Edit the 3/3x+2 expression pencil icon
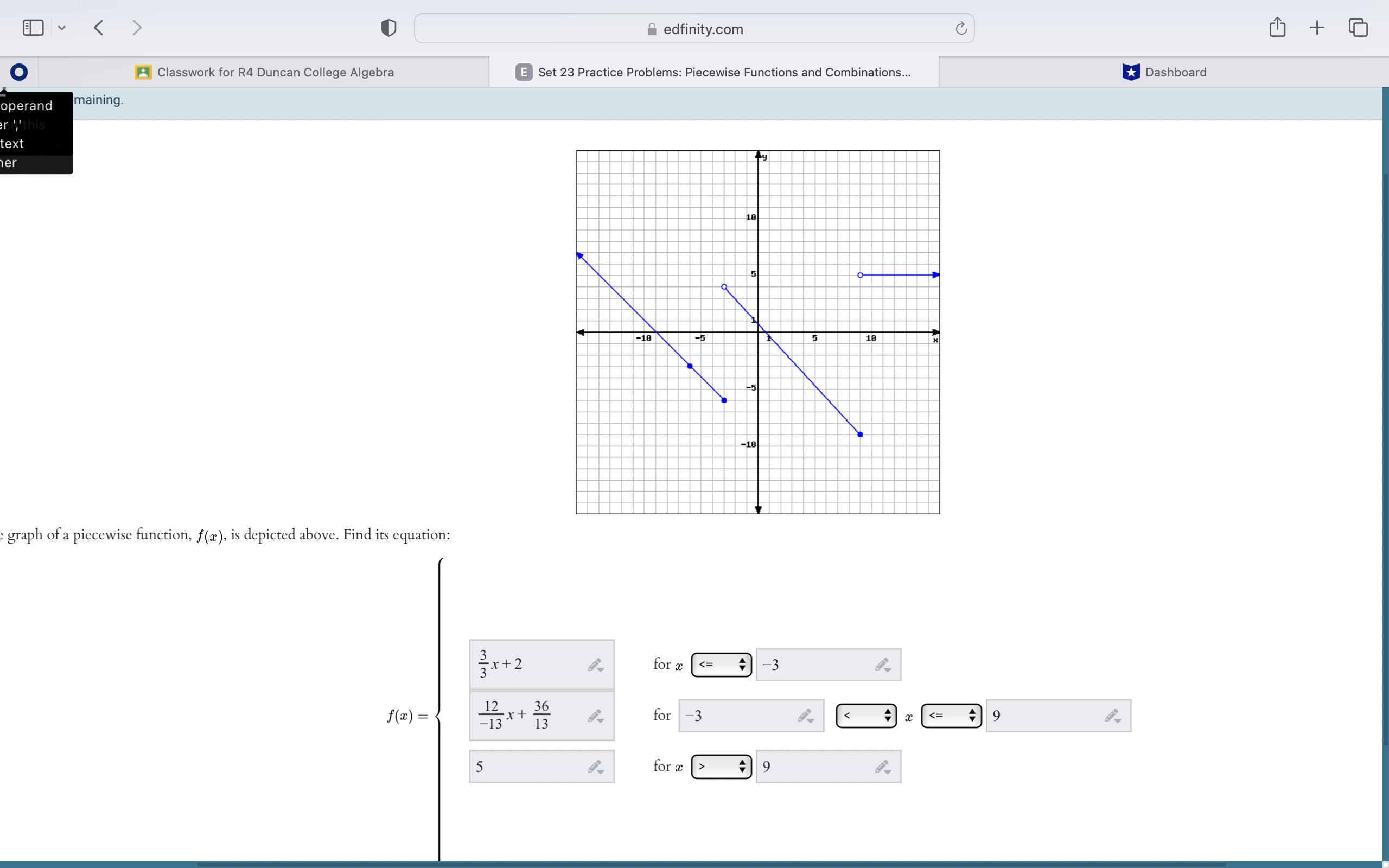The height and width of the screenshot is (868, 1389). [595, 665]
